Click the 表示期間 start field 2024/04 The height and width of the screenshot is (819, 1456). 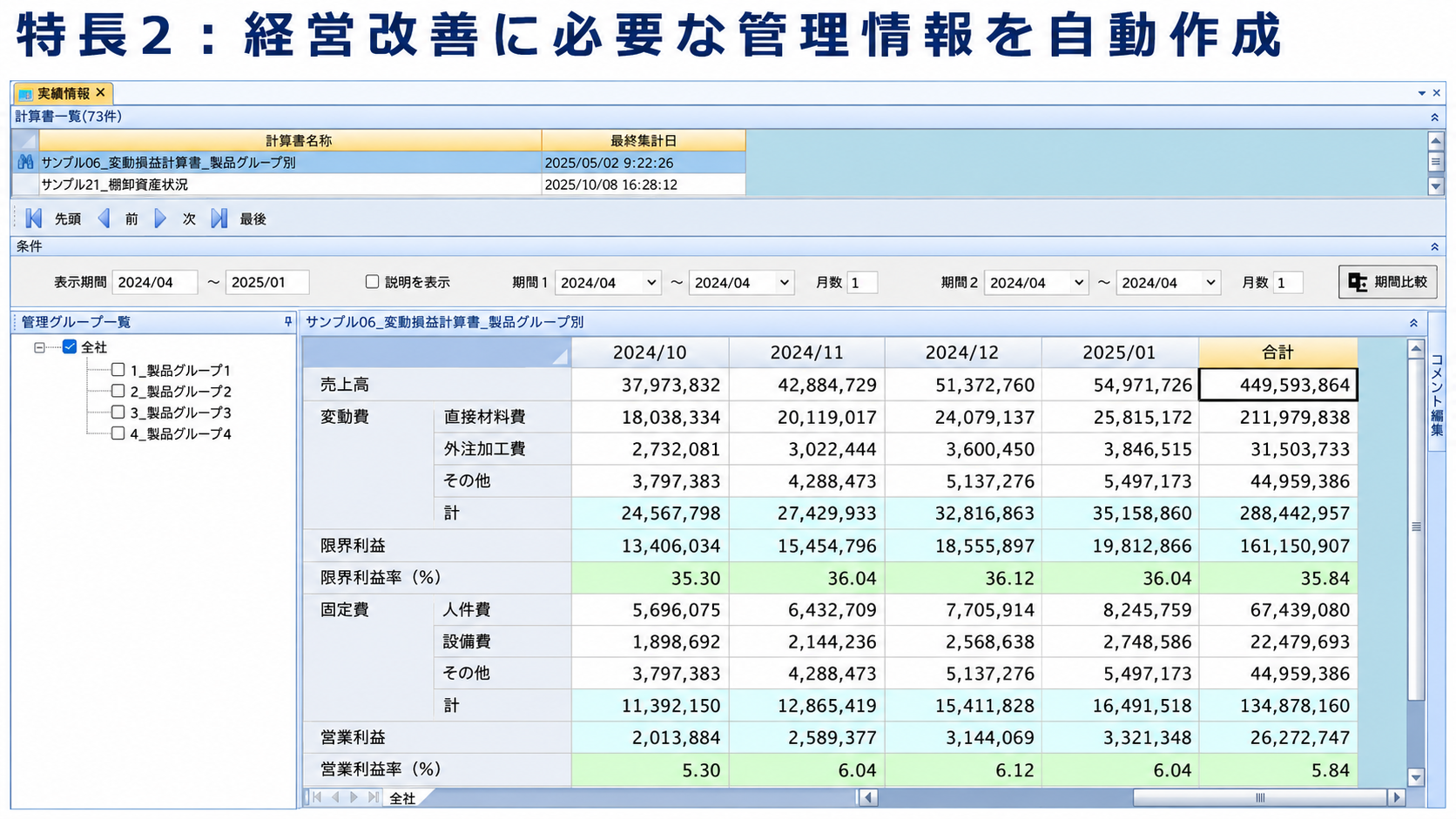coord(155,282)
